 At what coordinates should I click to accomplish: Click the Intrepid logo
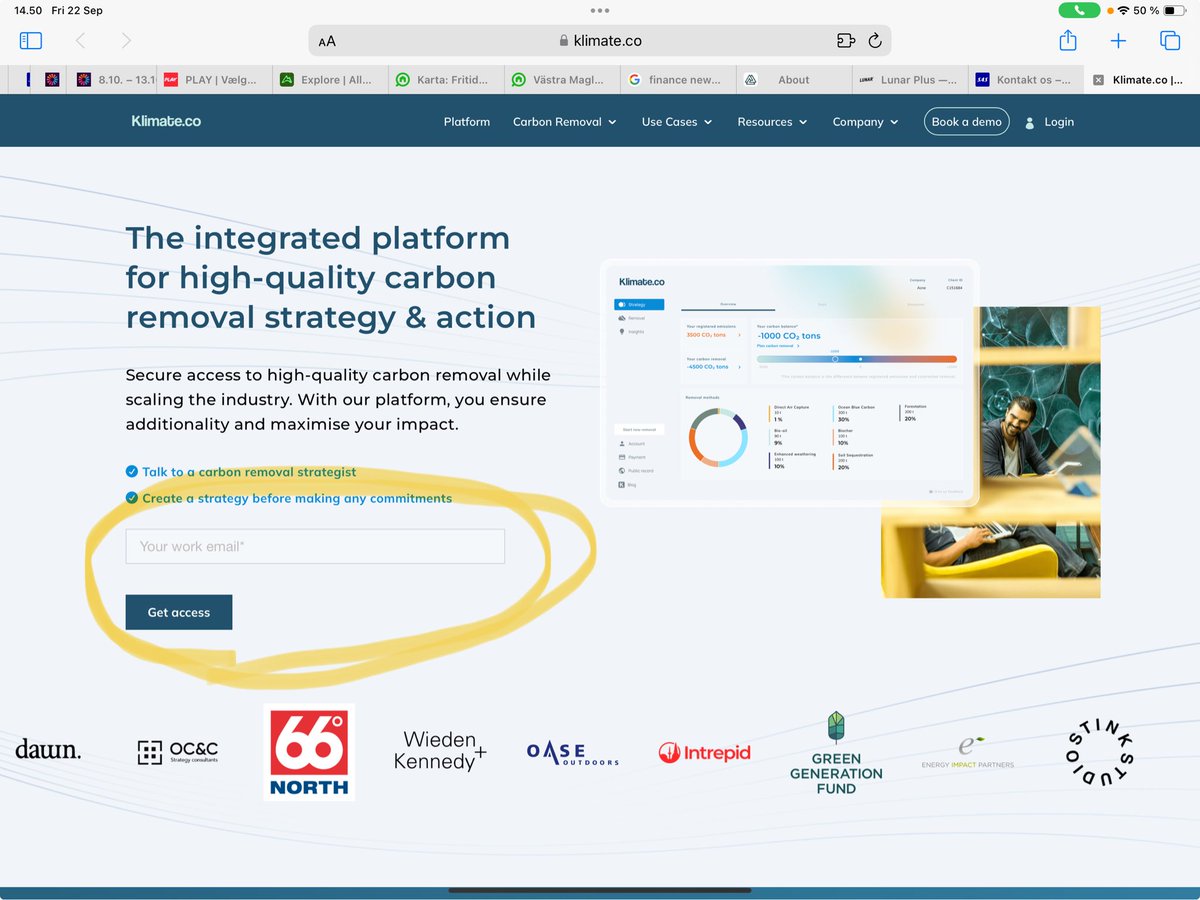point(704,753)
